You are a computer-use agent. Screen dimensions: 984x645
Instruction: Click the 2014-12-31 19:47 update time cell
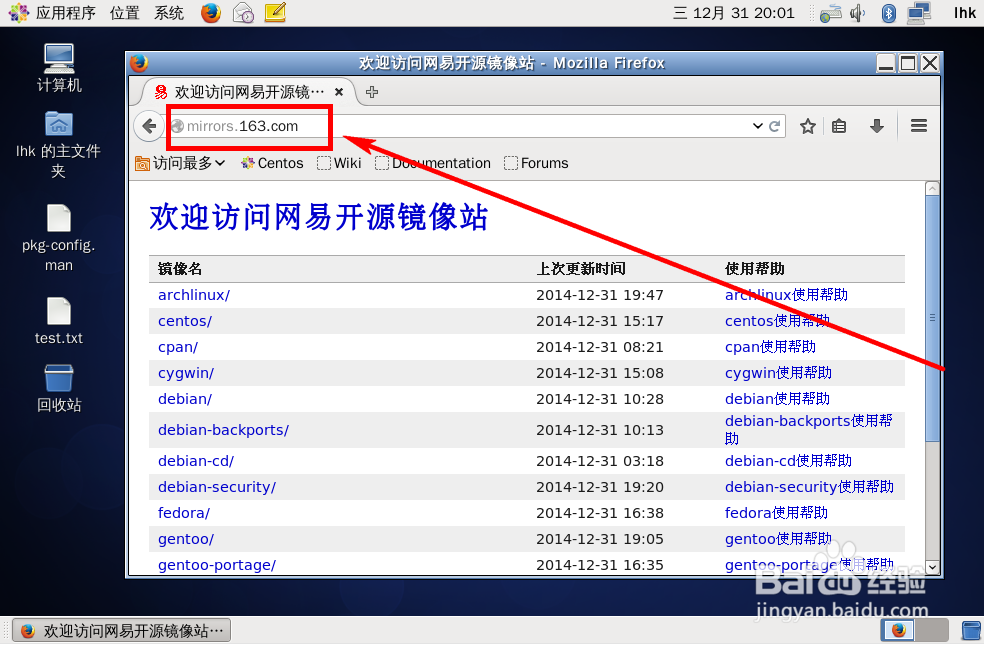point(599,295)
